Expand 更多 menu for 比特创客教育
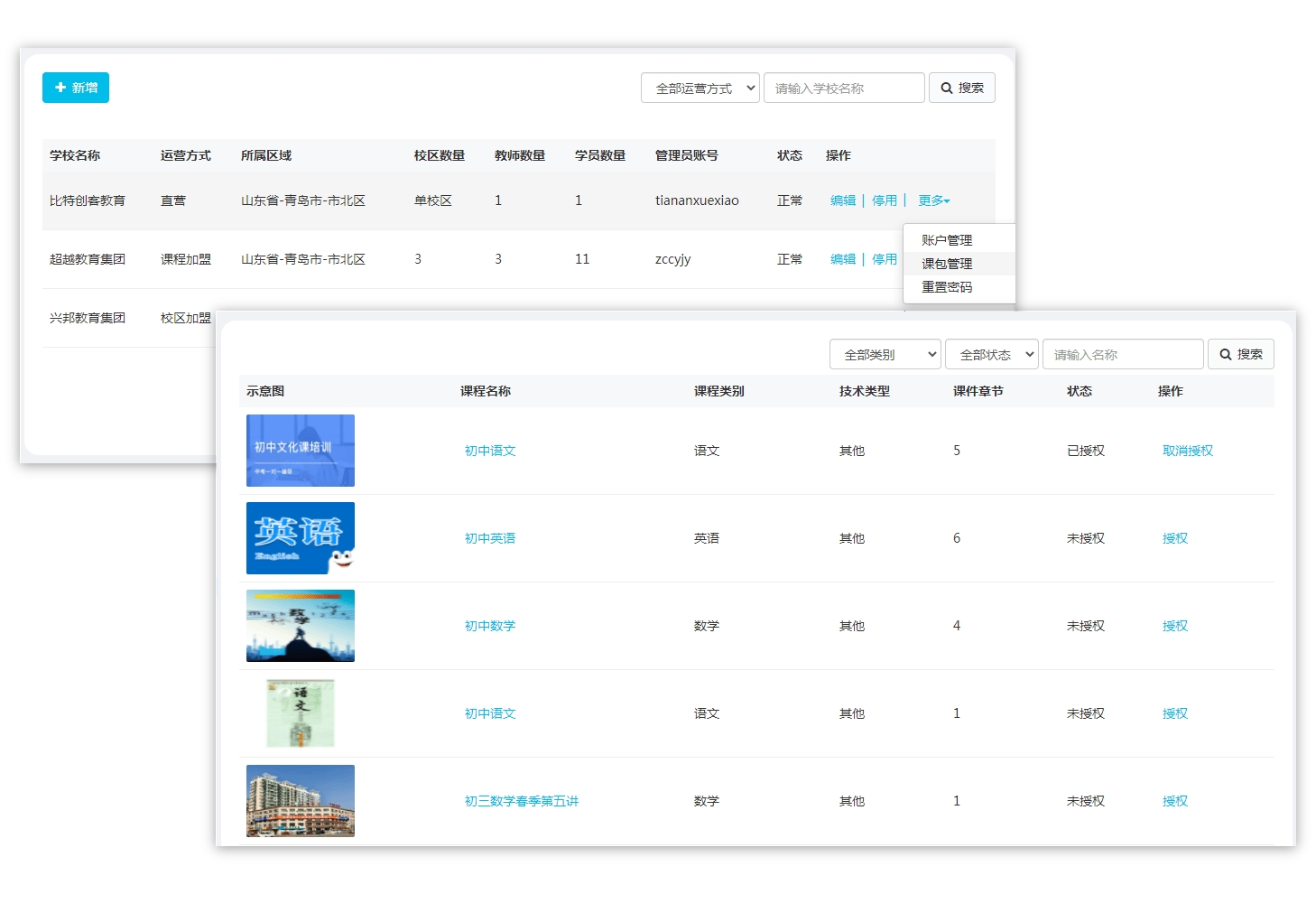This screenshot has width=1316, height=922. click(x=933, y=200)
